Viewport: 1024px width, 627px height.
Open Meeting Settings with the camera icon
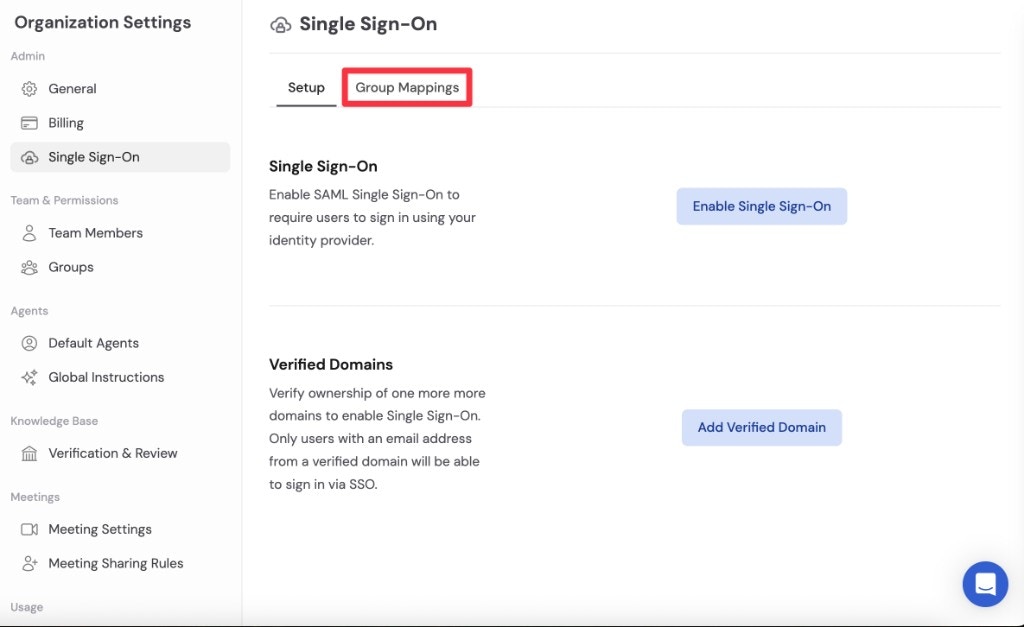pos(30,529)
